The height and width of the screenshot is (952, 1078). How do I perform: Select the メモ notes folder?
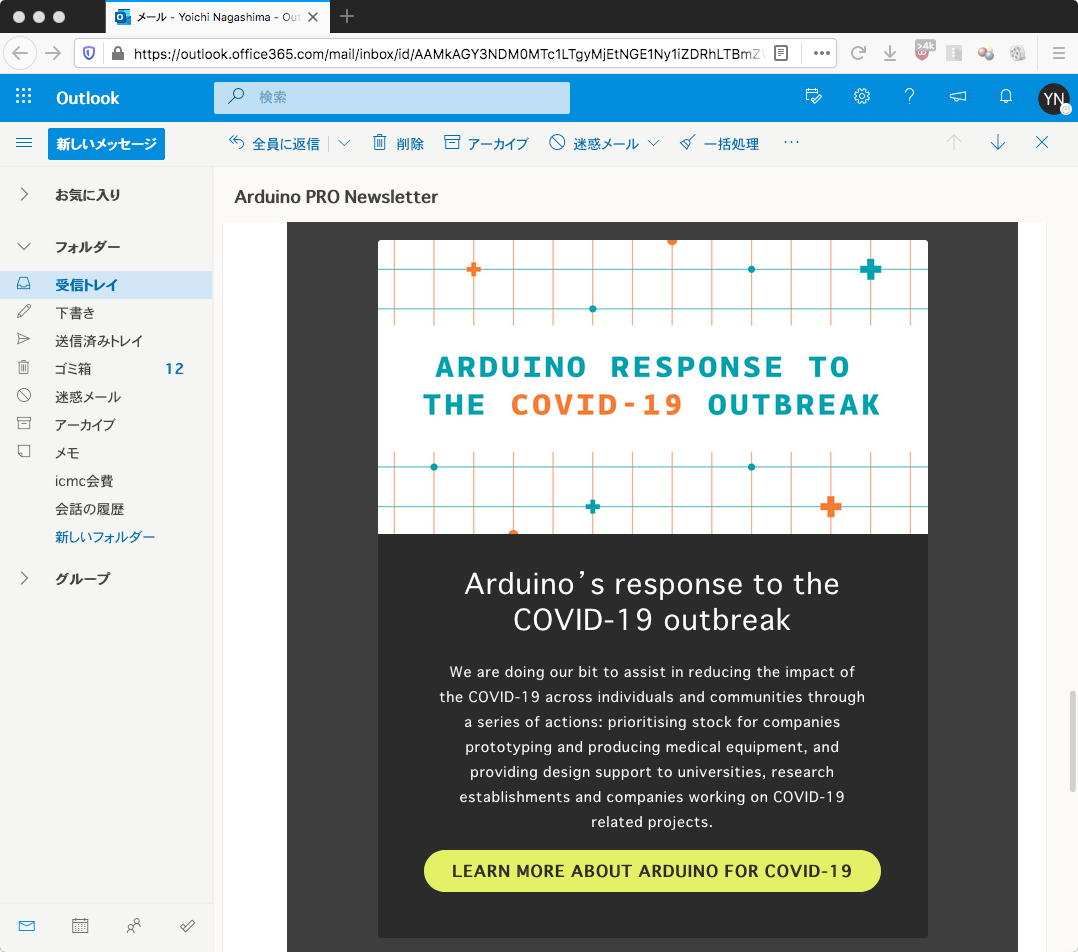(106, 453)
